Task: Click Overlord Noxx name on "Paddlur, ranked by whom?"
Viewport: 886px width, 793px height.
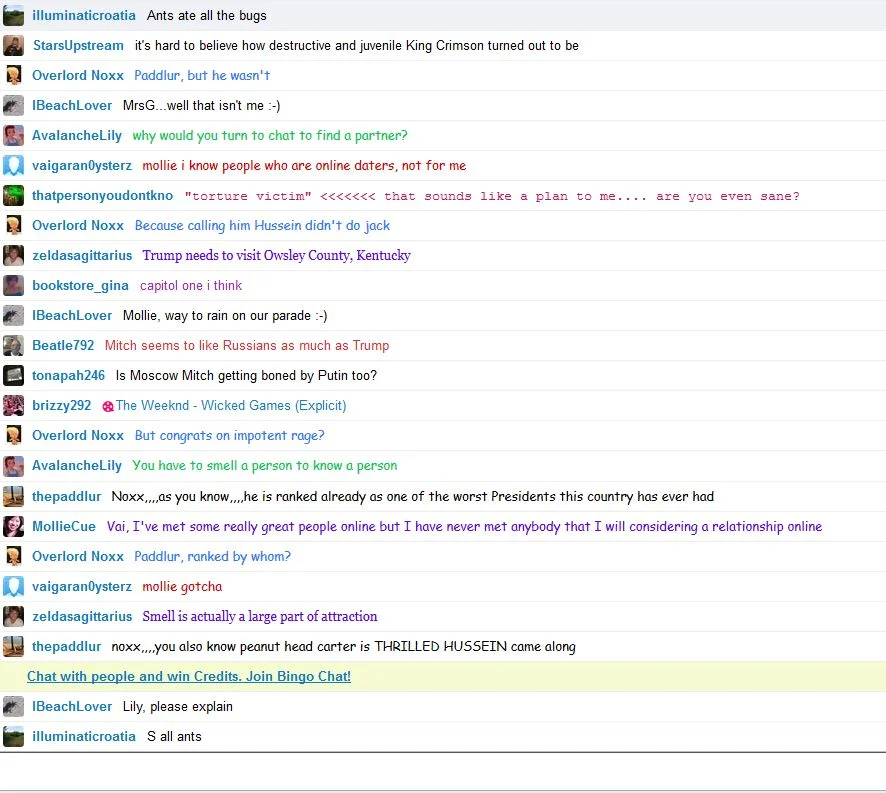Action: tap(78, 556)
